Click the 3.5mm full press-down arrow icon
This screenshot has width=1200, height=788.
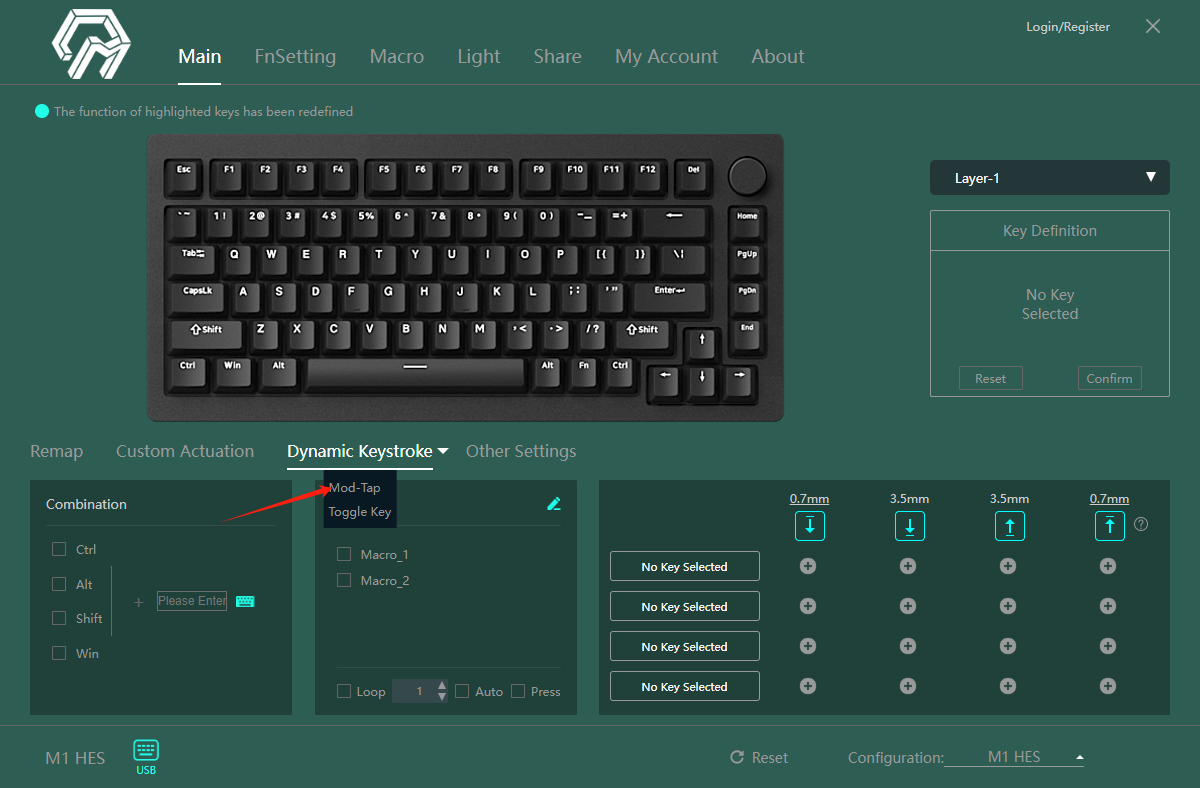click(909, 526)
